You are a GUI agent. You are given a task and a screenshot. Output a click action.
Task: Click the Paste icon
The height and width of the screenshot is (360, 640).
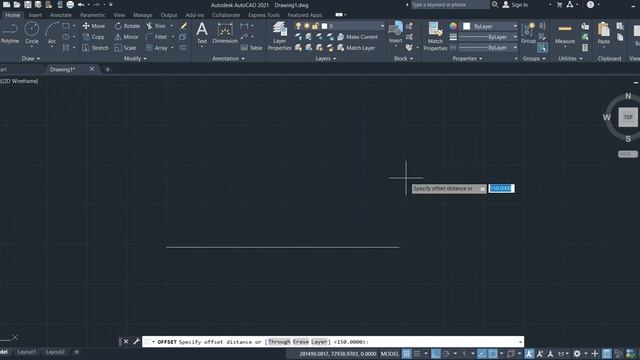point(603,33)
